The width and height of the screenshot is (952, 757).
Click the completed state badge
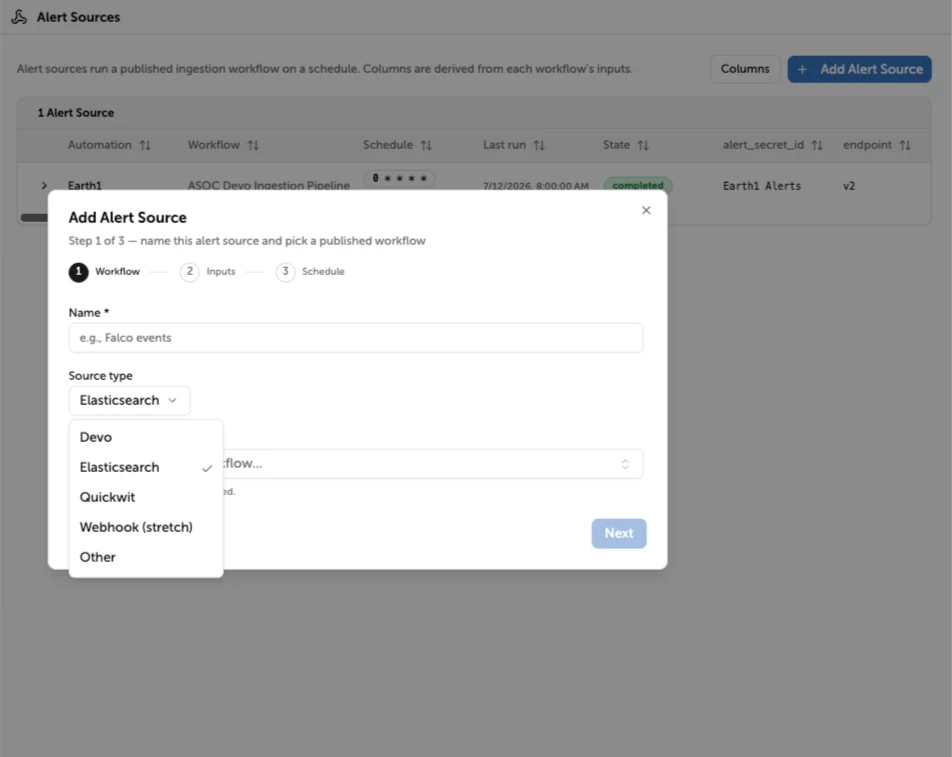638,185
